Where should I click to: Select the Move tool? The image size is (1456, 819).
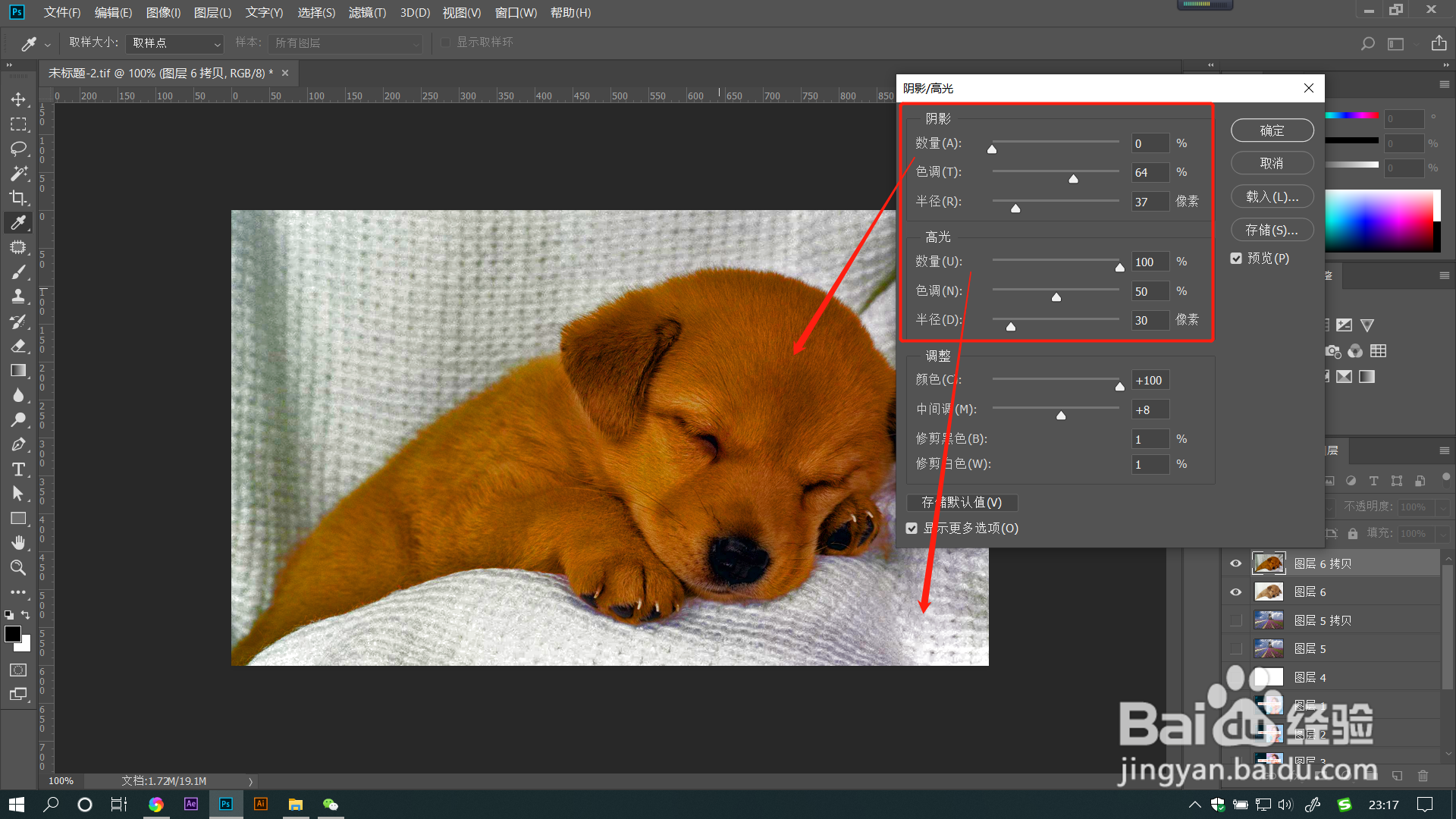[18, 99]
